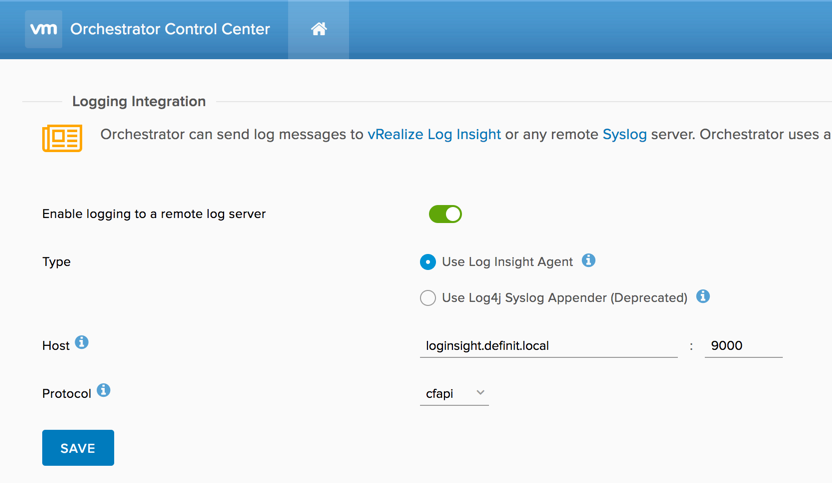Screen dimensions: 832x483
Task: Click the port field containing 9000
Action: click(x=743, y=346)
